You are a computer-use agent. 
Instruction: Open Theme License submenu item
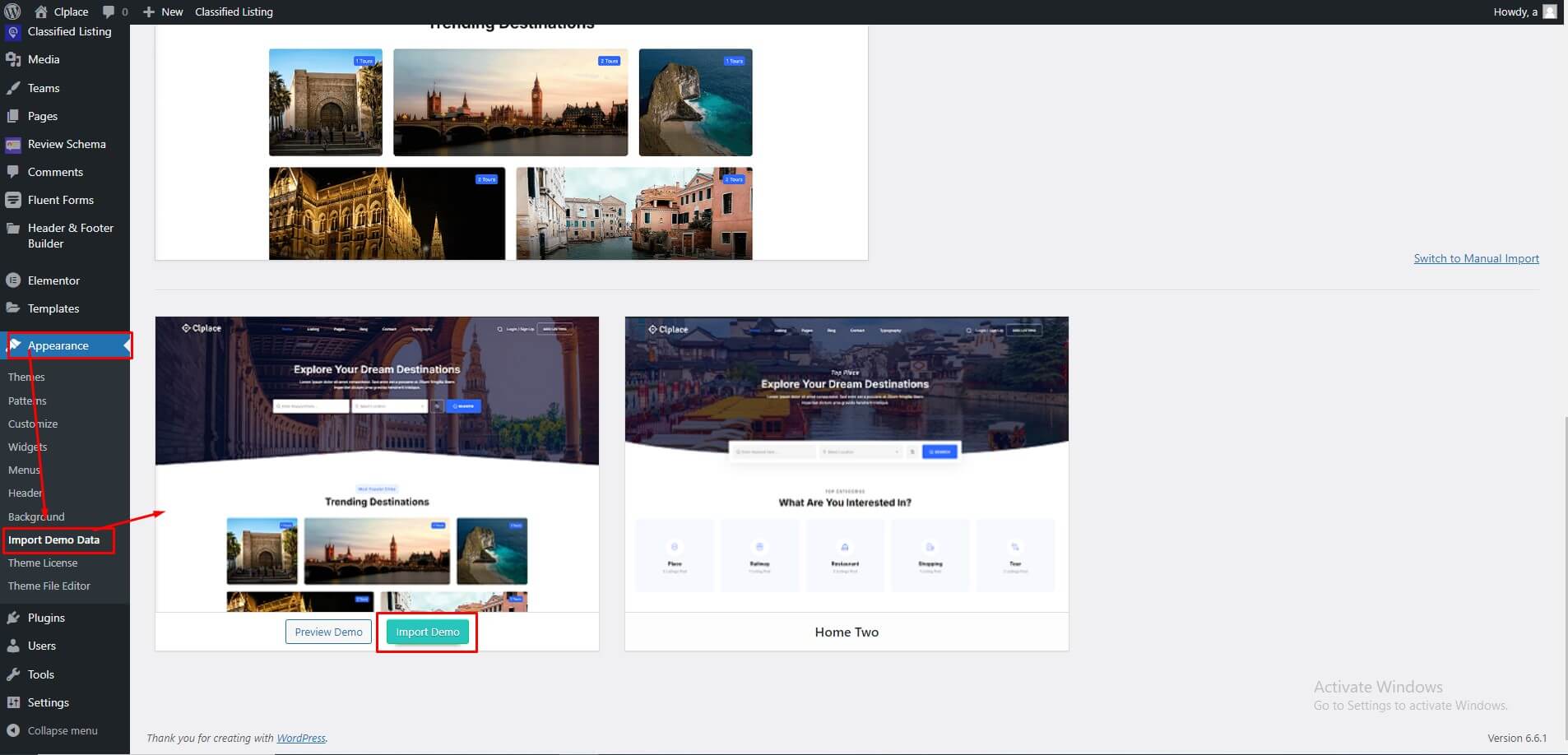pyautogui.click(x=43, y=563)
